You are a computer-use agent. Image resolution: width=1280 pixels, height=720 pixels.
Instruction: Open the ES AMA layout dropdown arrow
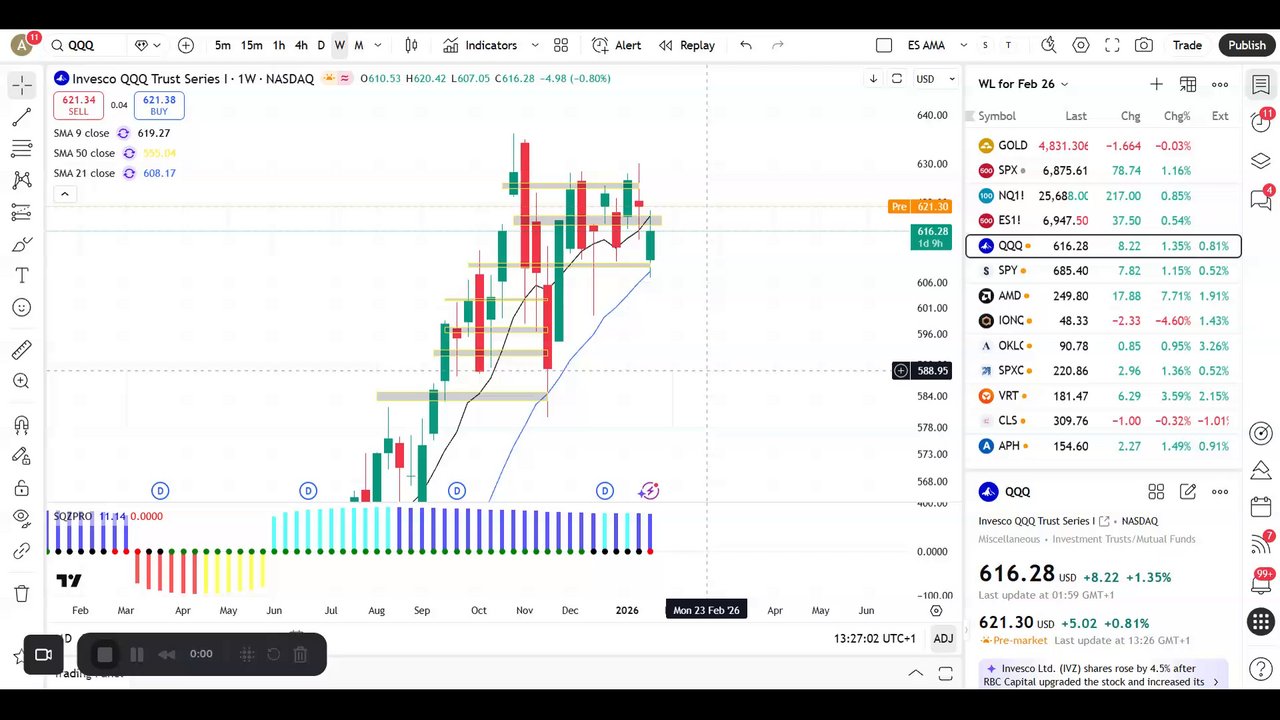964,45
